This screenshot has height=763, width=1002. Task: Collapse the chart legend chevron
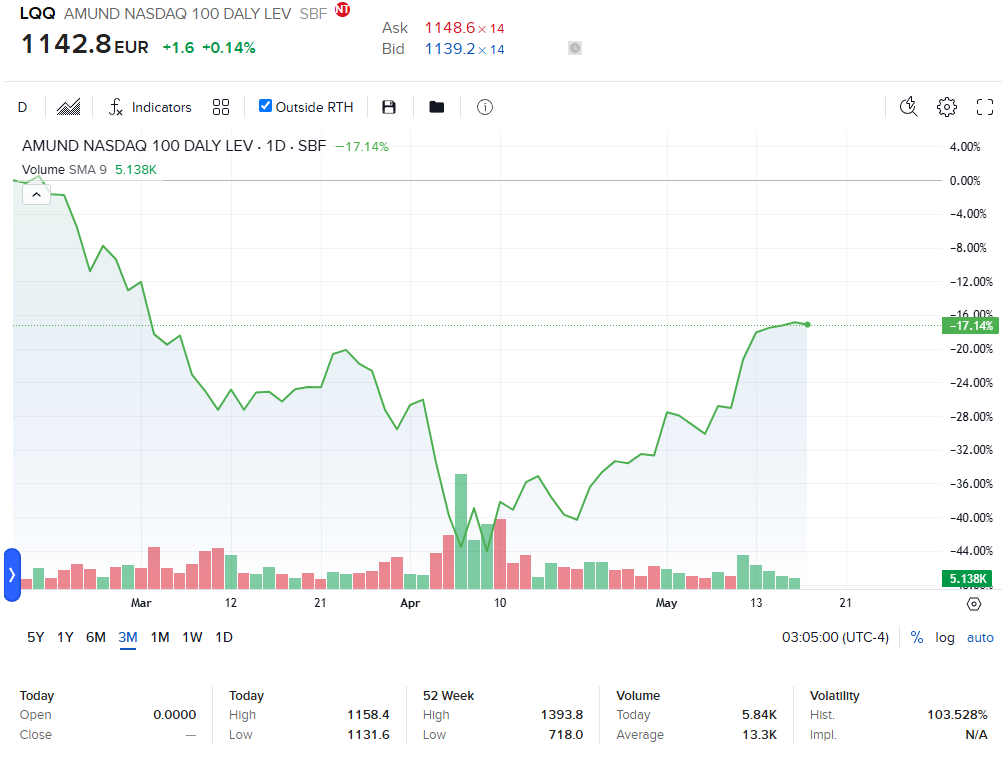36,194
